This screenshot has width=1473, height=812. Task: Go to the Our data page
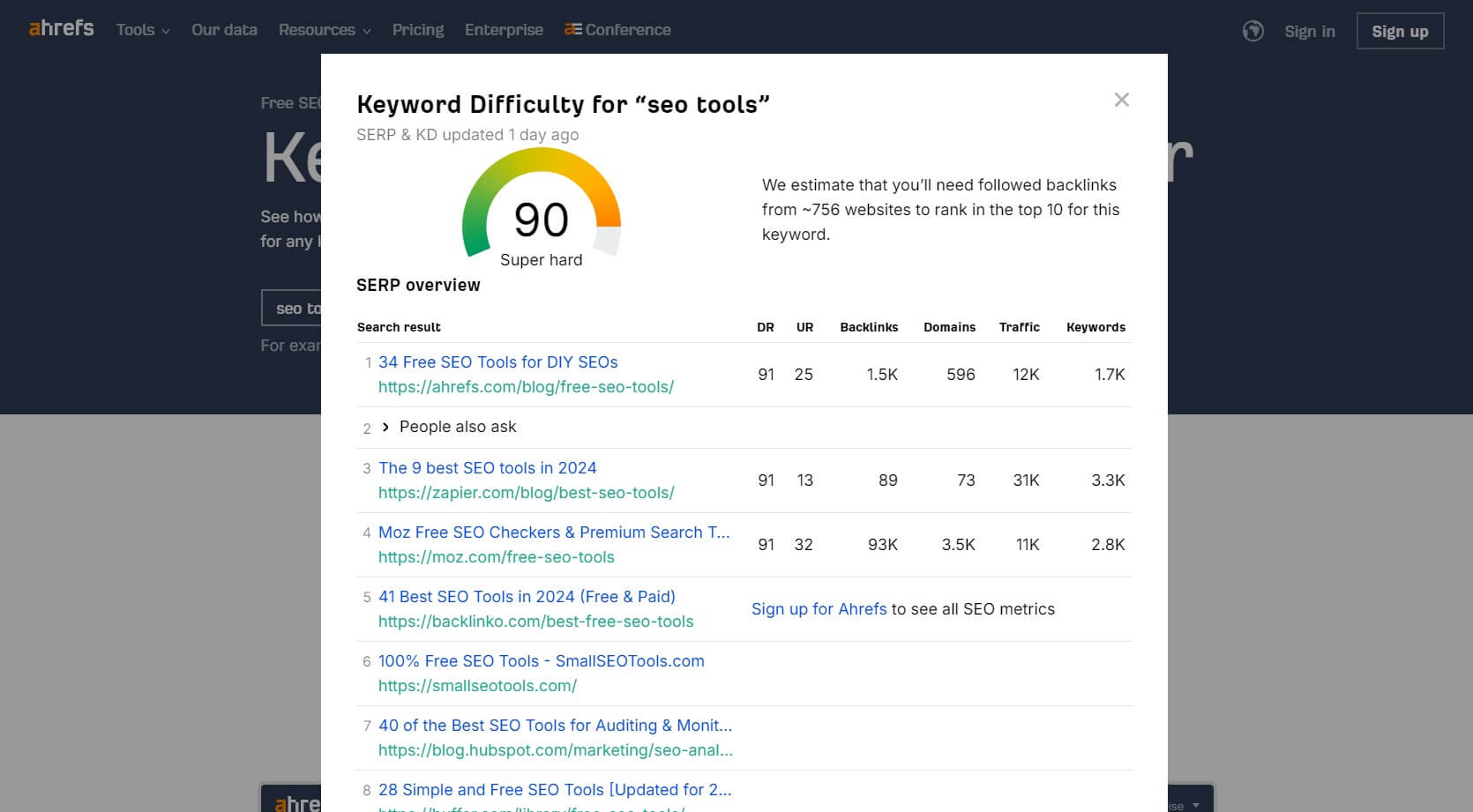coord(224,29)
